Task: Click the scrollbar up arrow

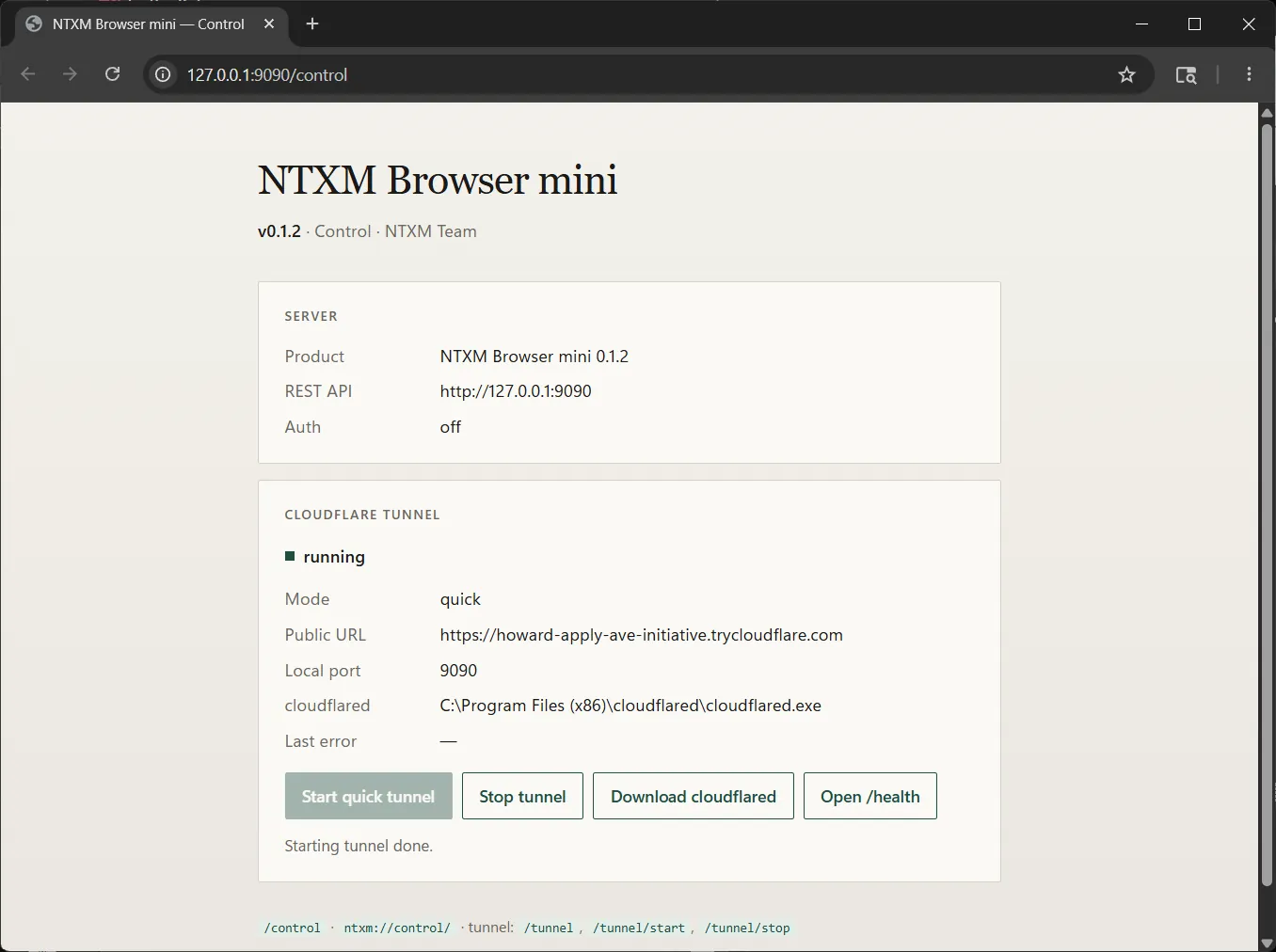Action: point(1267,112)
